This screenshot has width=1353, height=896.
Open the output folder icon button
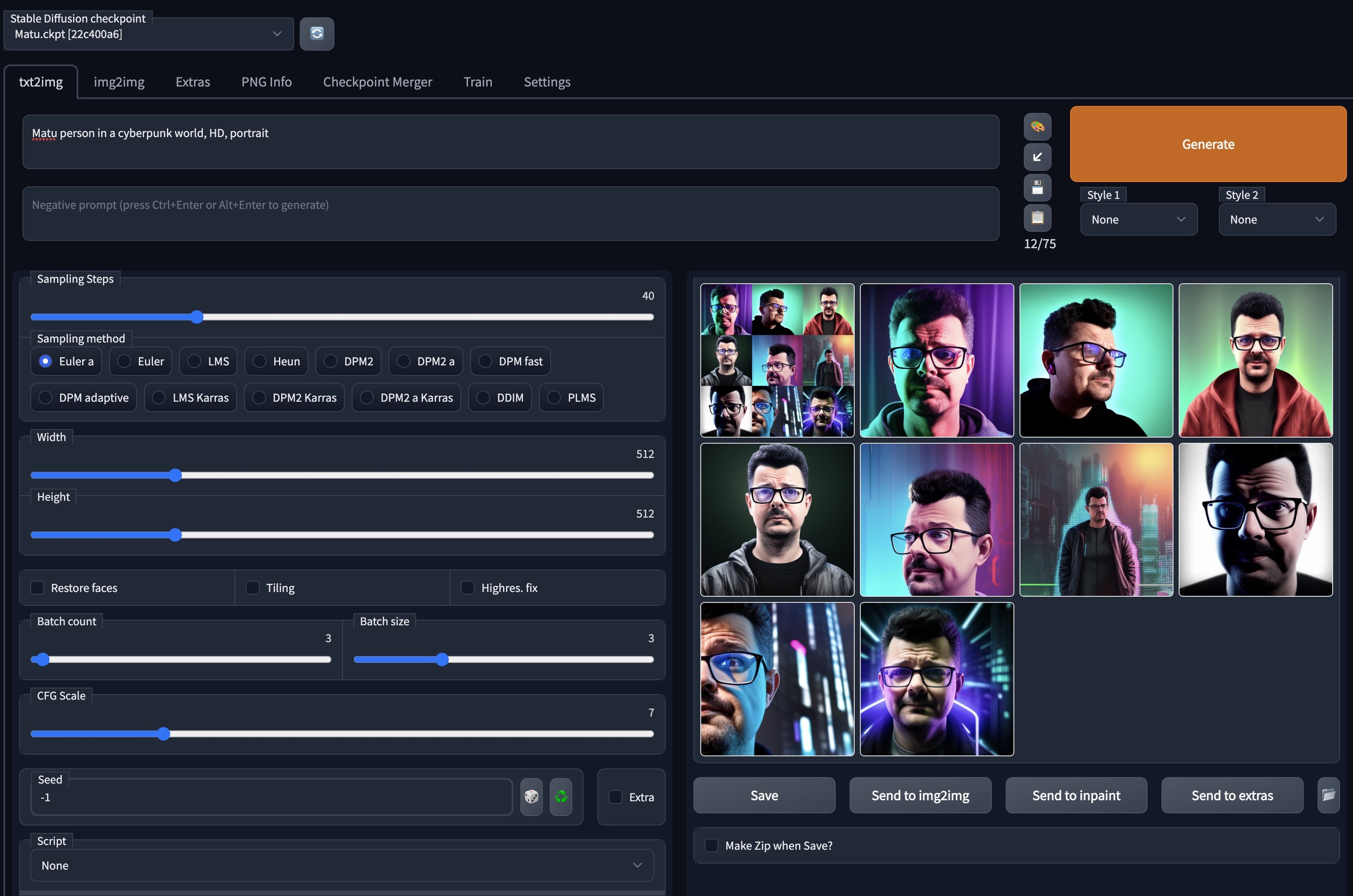pyautogui.click(x=1328, y=795)
